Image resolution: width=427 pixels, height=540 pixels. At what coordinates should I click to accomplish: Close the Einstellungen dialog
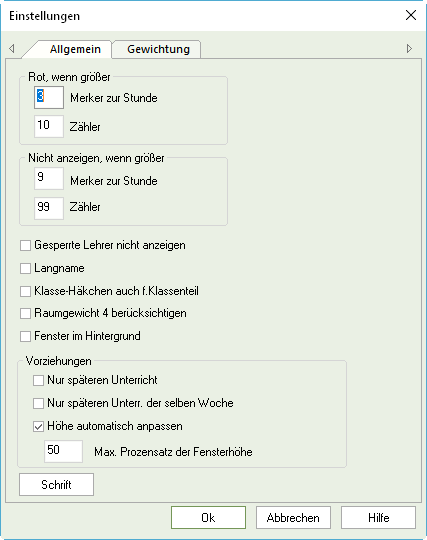point(411,15)
